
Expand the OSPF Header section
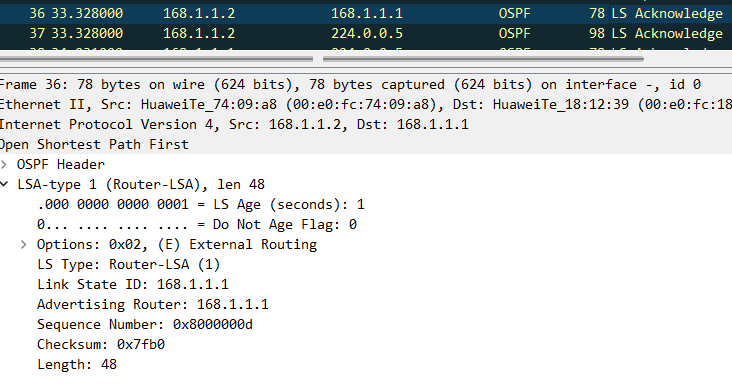(4, 164)
